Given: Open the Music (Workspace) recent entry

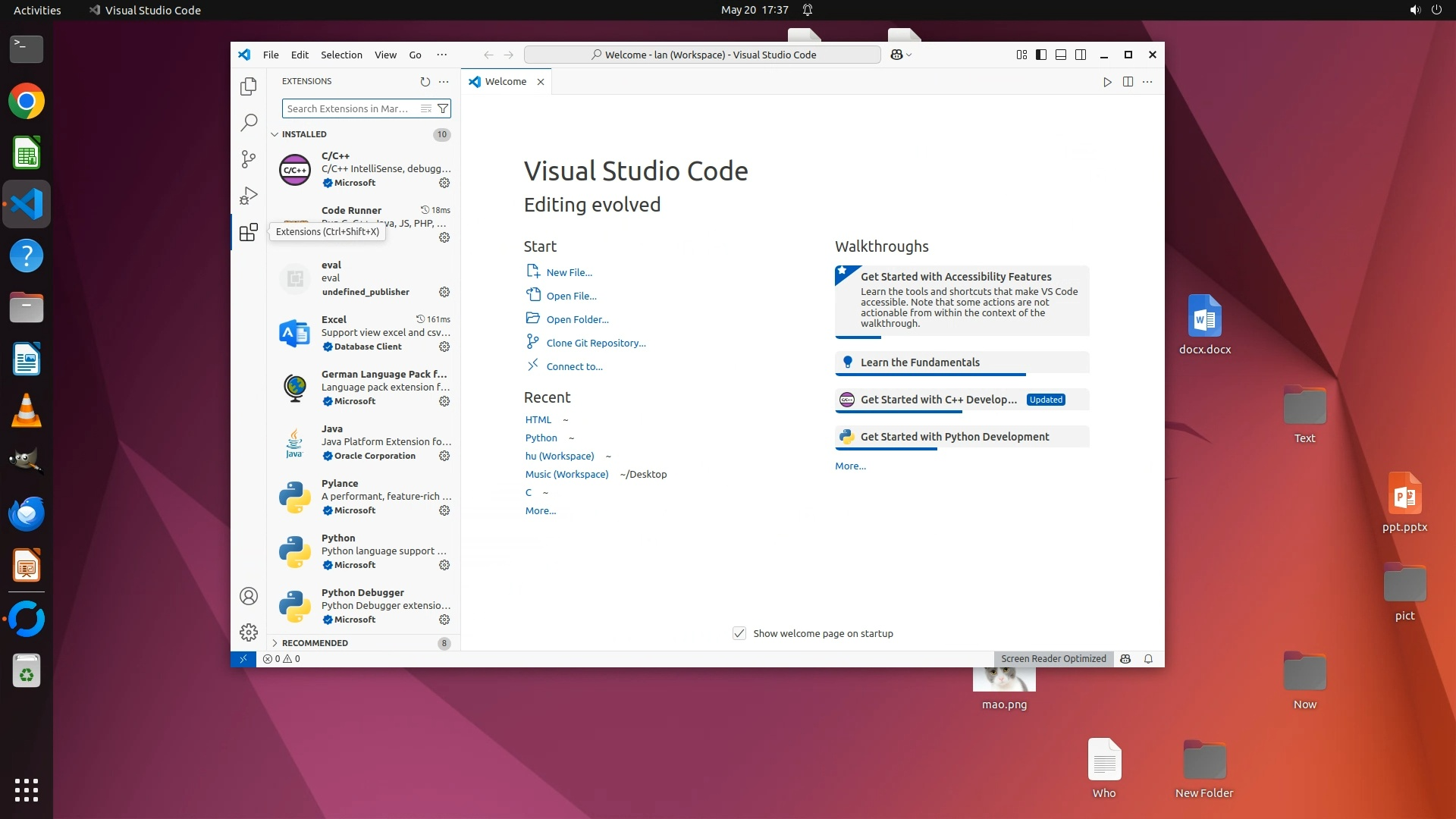Looking at the screenshot, I should tap(566, 474).
